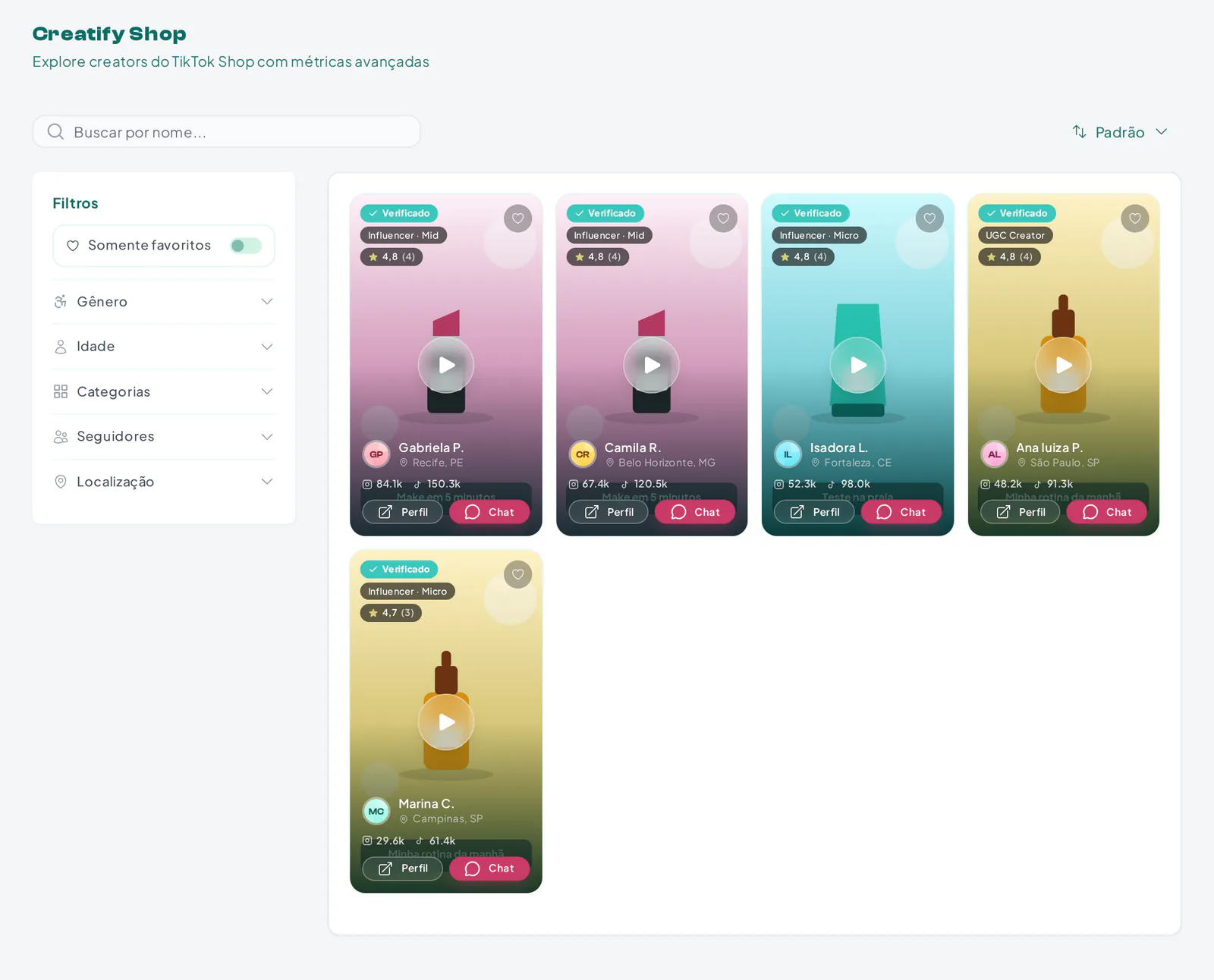Open Isadora L.'s Perfil

pyautogui.click(x=814, y=512)
